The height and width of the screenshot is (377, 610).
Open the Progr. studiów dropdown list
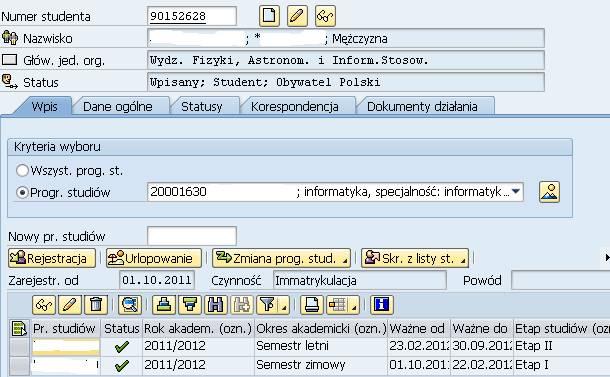(516, 191)
